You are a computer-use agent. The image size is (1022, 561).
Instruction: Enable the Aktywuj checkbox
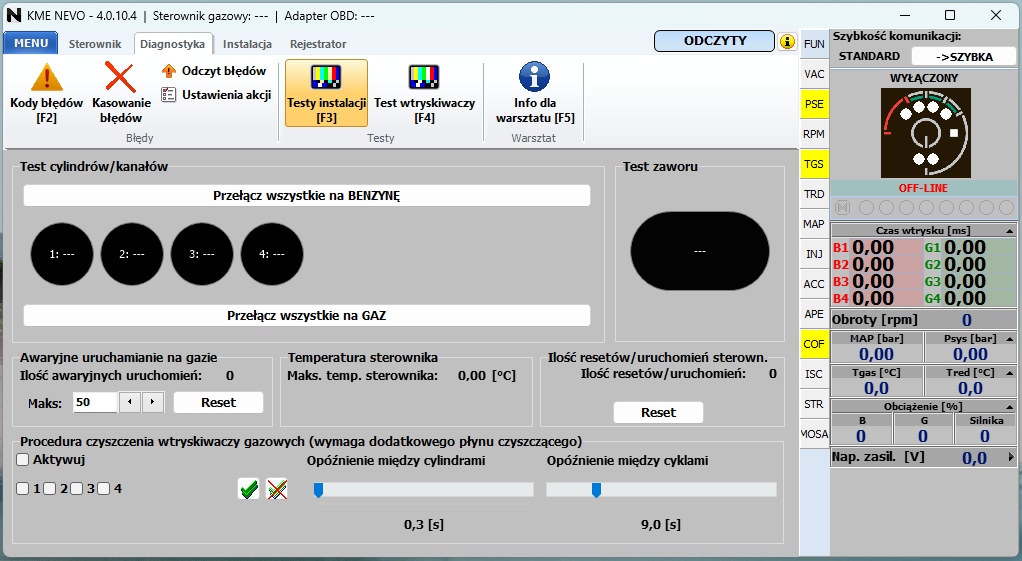[x=23, y=460]
